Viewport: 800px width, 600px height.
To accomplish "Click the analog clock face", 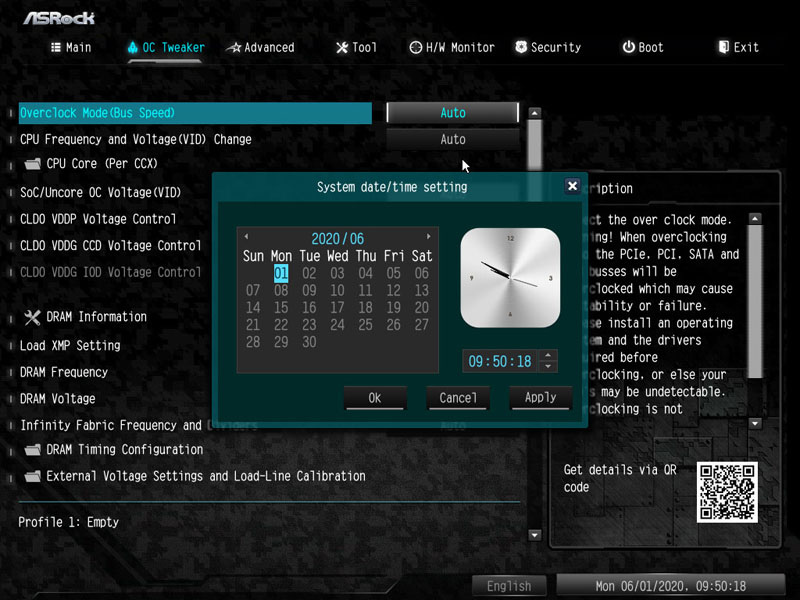I will (510, 278).
